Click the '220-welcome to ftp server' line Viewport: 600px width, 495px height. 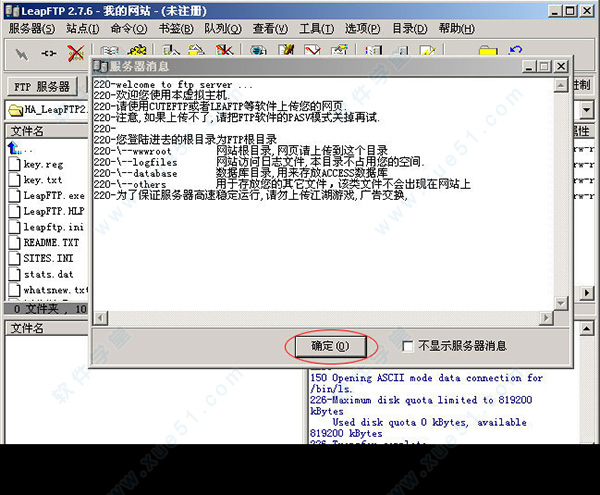coord(173,85)
